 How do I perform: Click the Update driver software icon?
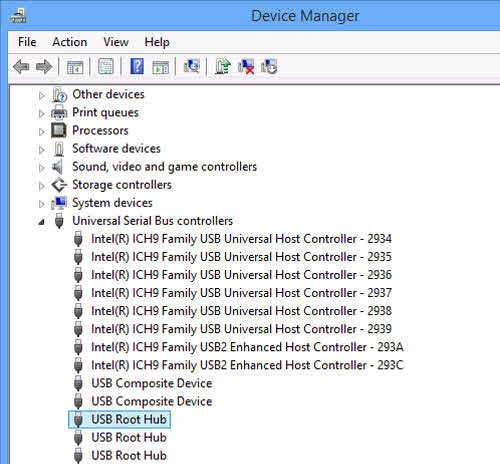coord(223,66)
